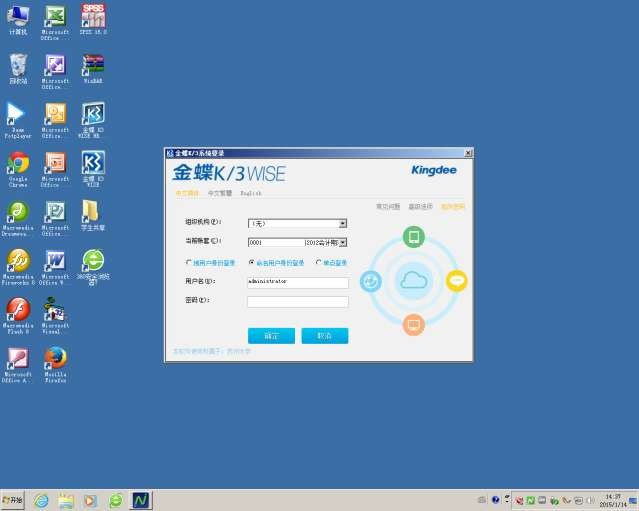The image size is (639, 511).
Task: Open the Microsoft Office Access desktop shortcut
Action: click(17, 365)
